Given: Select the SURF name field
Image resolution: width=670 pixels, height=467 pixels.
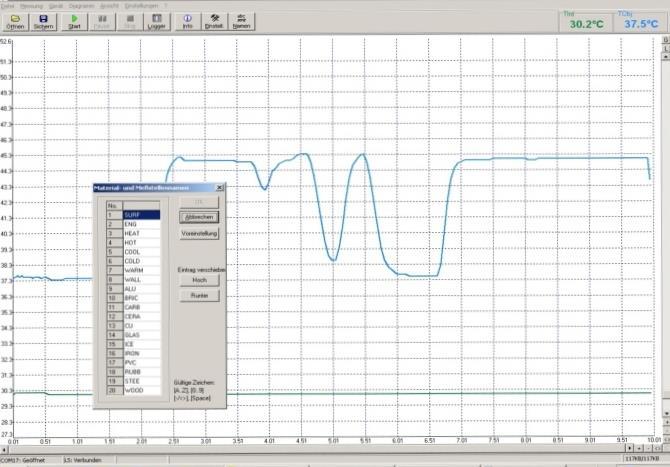Looking at the screenshot, I should tap(142, 215).
